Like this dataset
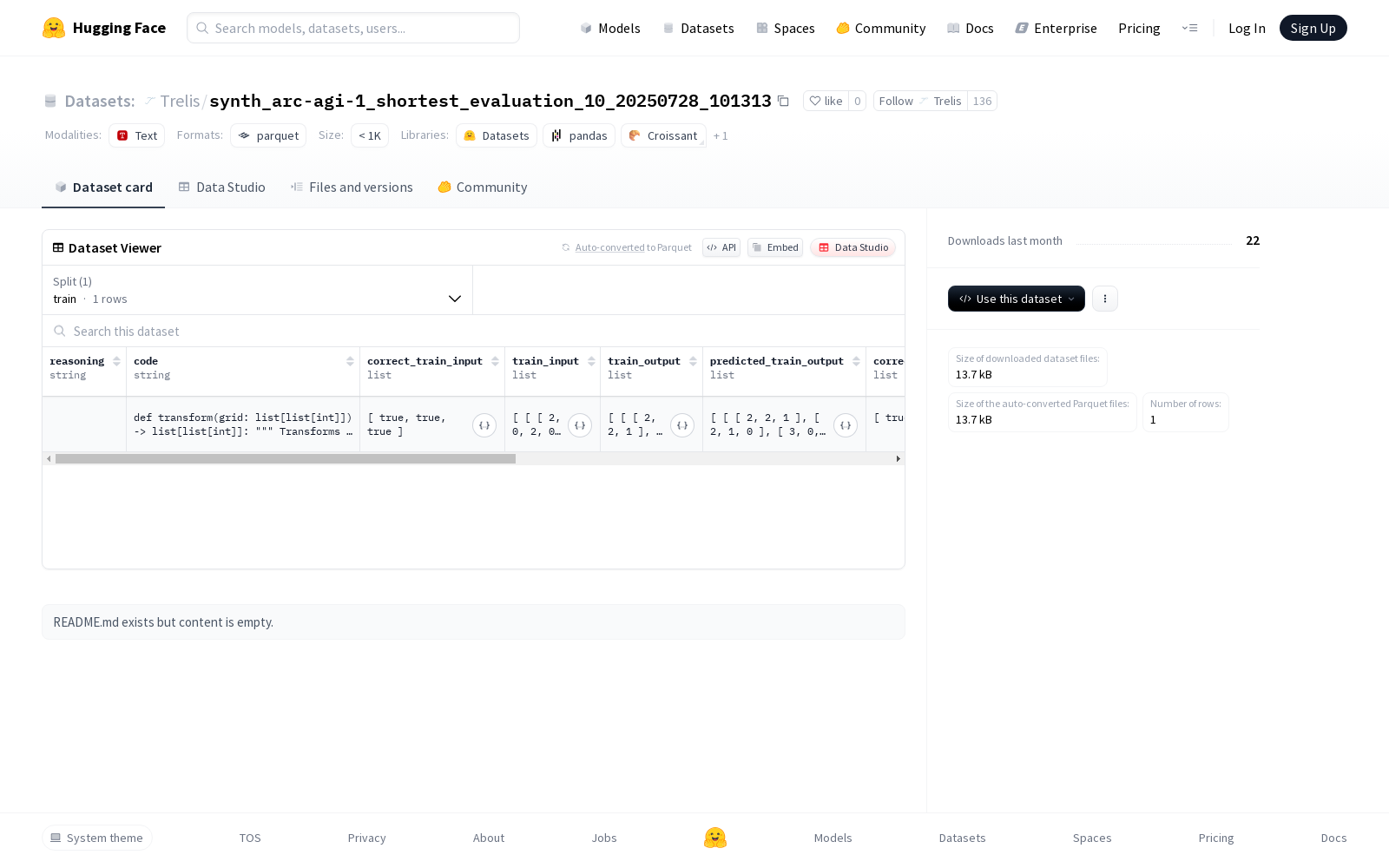Screen dimensions: 1389x868 (x=826, y=101)
